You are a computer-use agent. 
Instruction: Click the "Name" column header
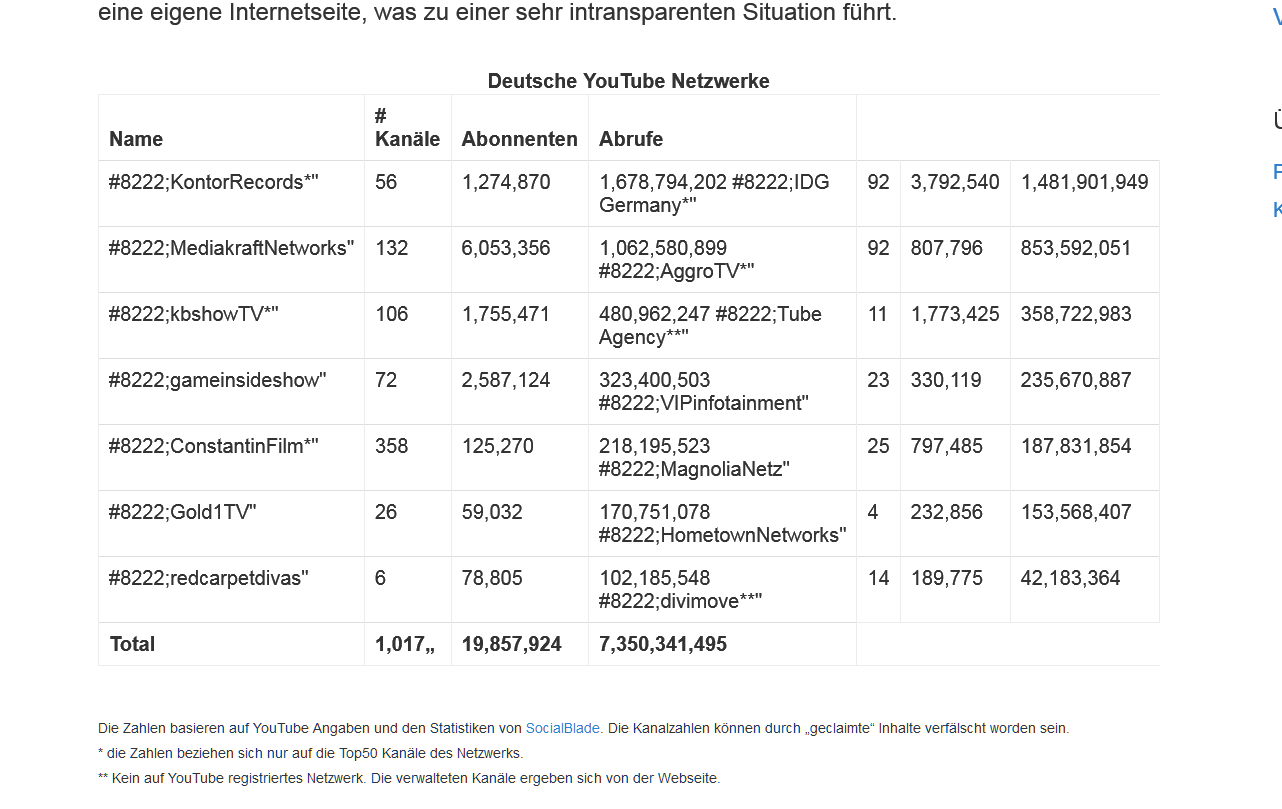pyautogui.click(x=136, y=139)
